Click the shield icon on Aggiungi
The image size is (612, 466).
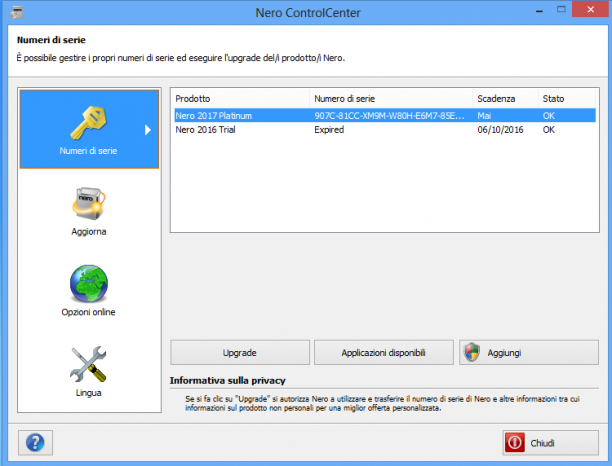click(x=472, y=352)
